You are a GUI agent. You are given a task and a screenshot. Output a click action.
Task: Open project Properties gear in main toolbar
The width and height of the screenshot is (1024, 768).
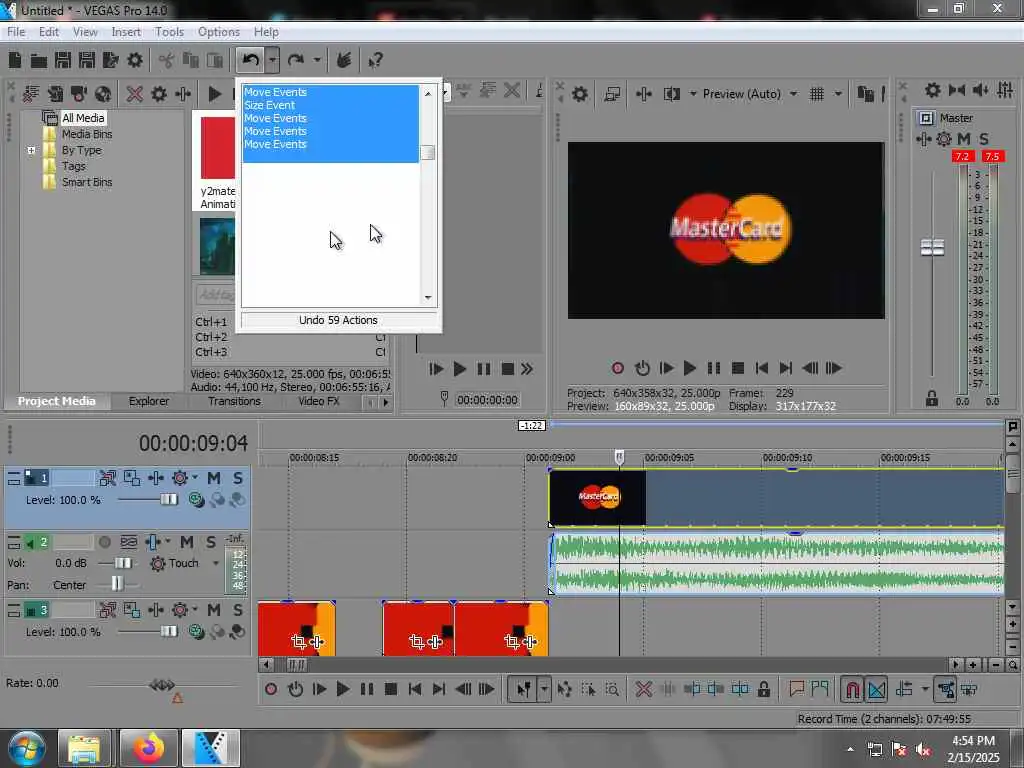[135, 61]
